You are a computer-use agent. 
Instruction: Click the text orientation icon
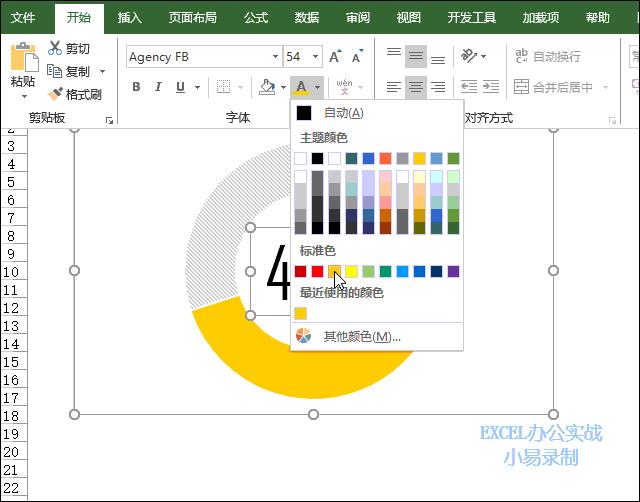(468, 56)
